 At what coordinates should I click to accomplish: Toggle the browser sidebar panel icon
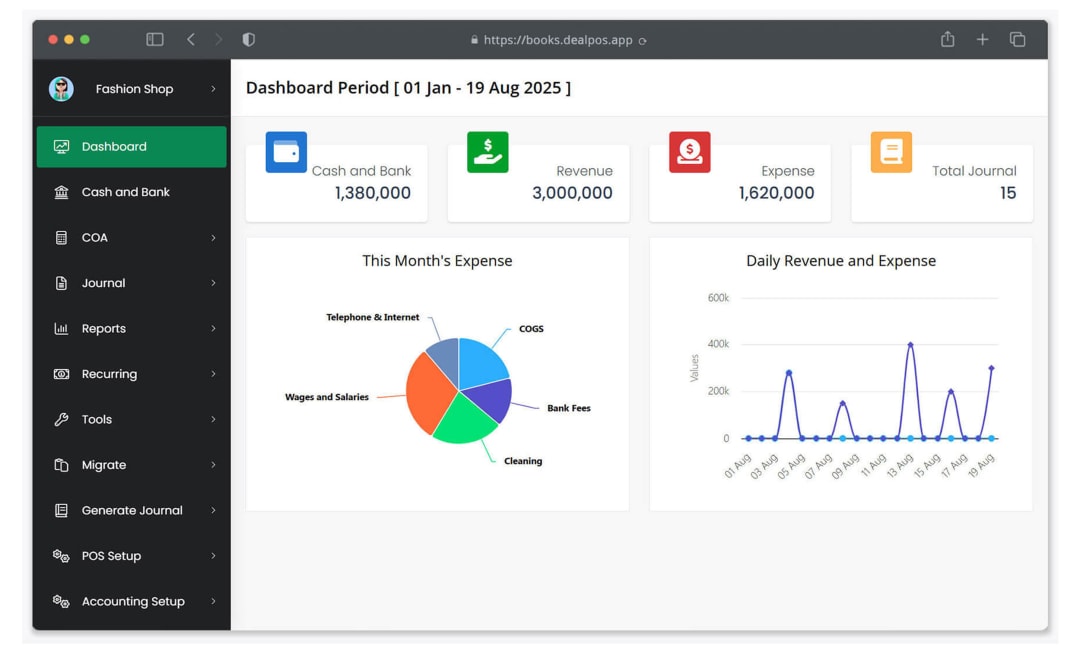(155, 39)
